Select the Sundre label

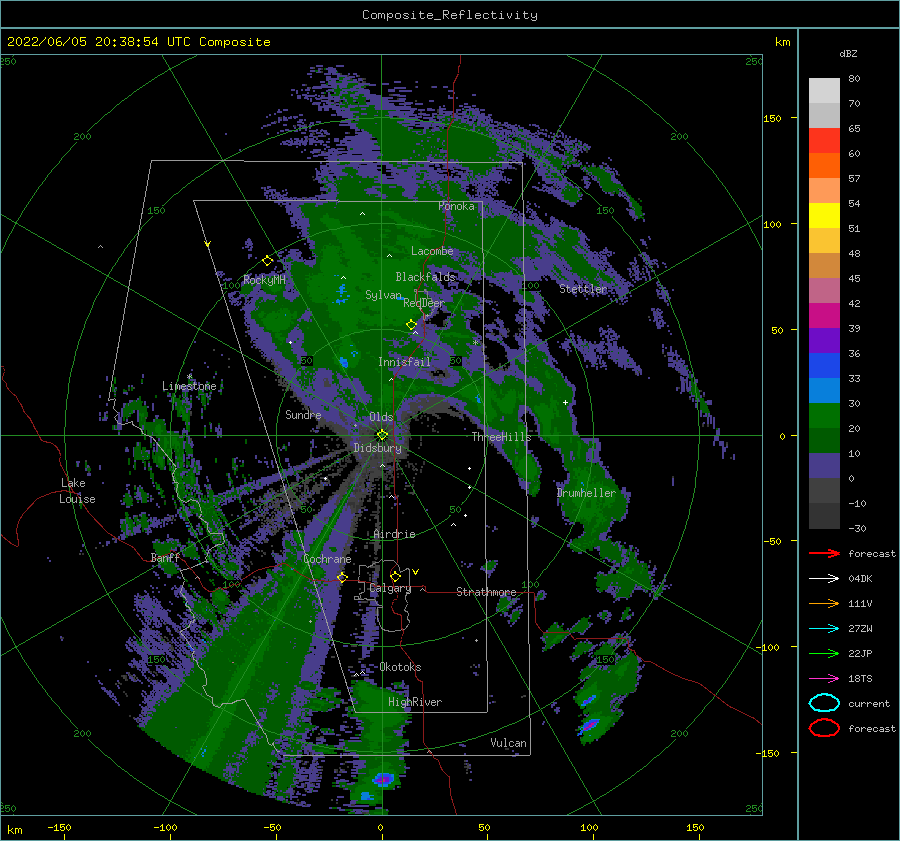tap(303, 414)
